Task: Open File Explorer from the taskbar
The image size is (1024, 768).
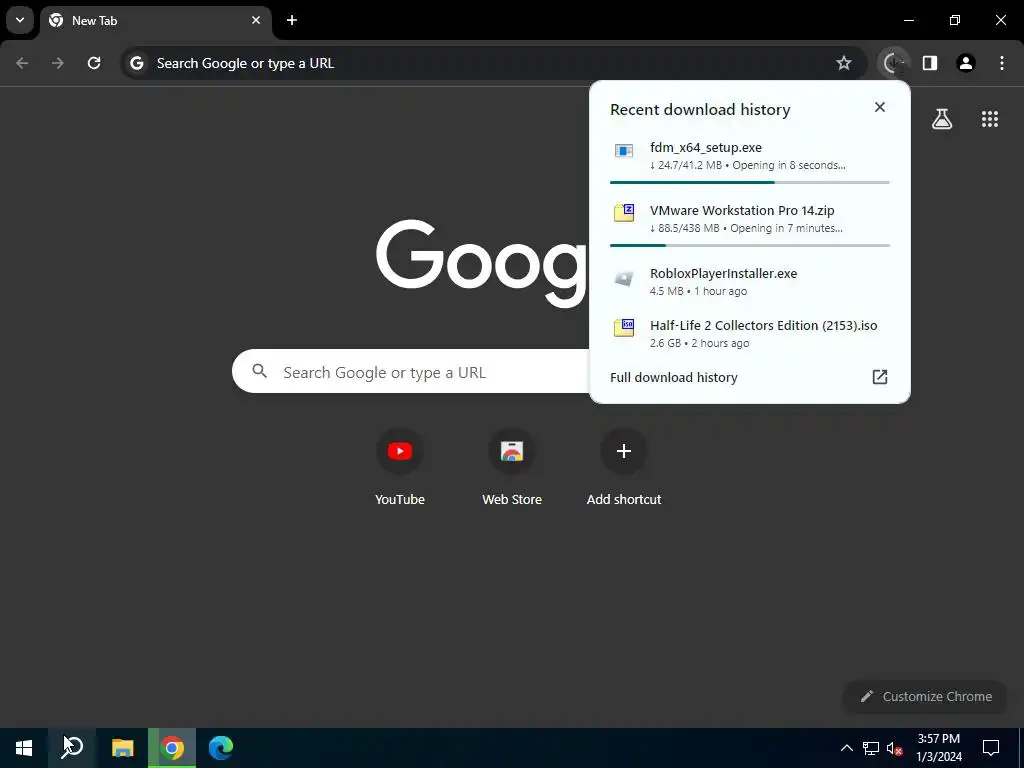Action: click(x=122, y=748)
